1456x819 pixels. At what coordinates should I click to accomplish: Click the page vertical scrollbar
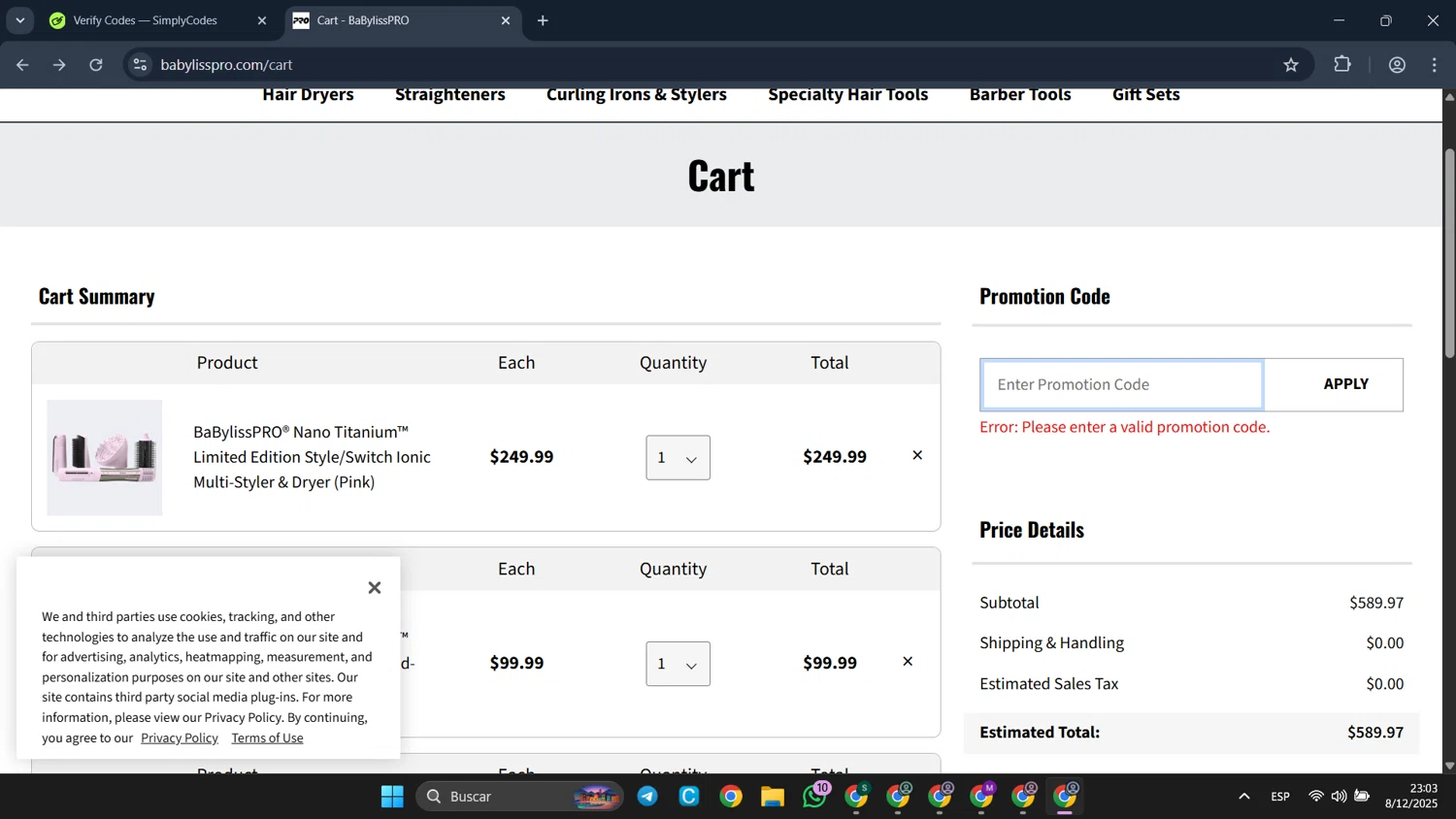(1449, 252)
